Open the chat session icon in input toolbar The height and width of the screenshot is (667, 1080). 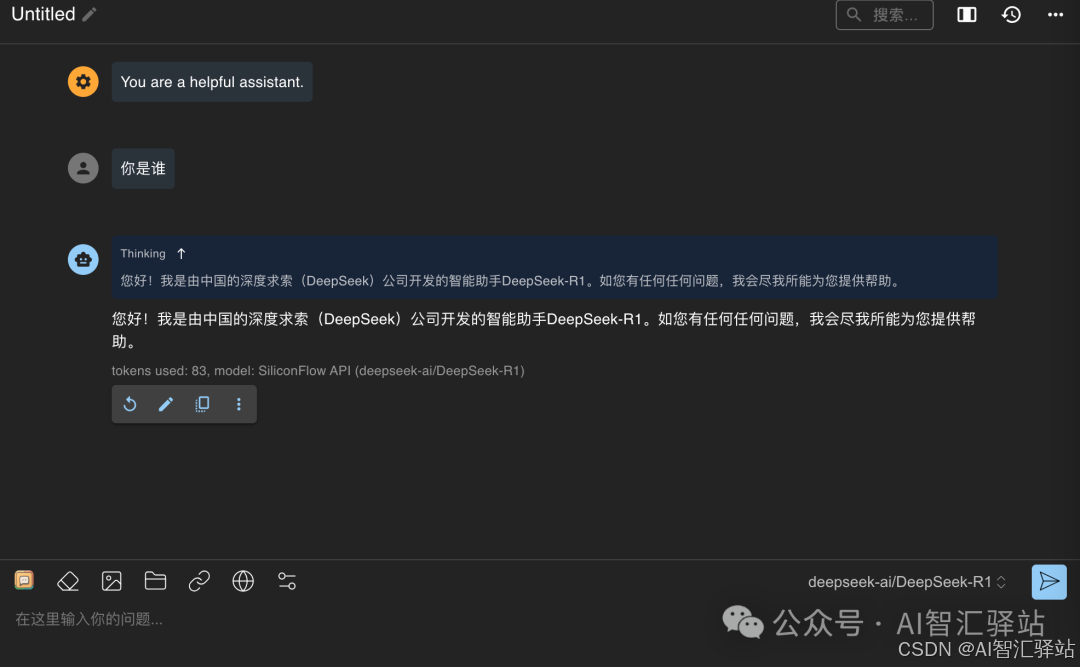click(24, 580)
